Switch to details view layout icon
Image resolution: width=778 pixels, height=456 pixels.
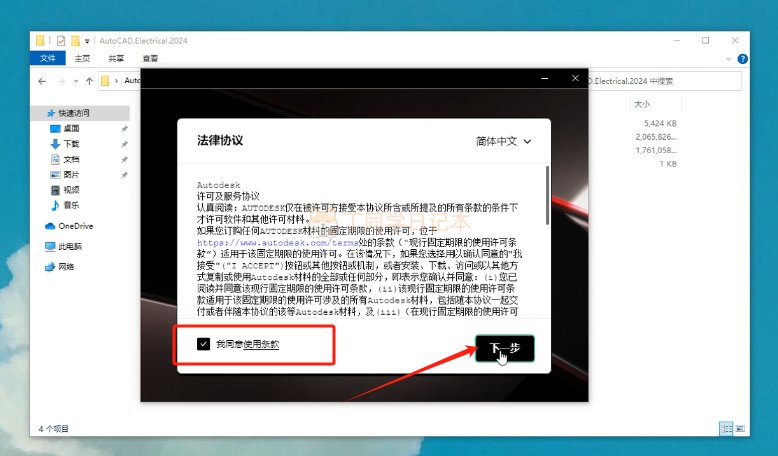[726, 428]
